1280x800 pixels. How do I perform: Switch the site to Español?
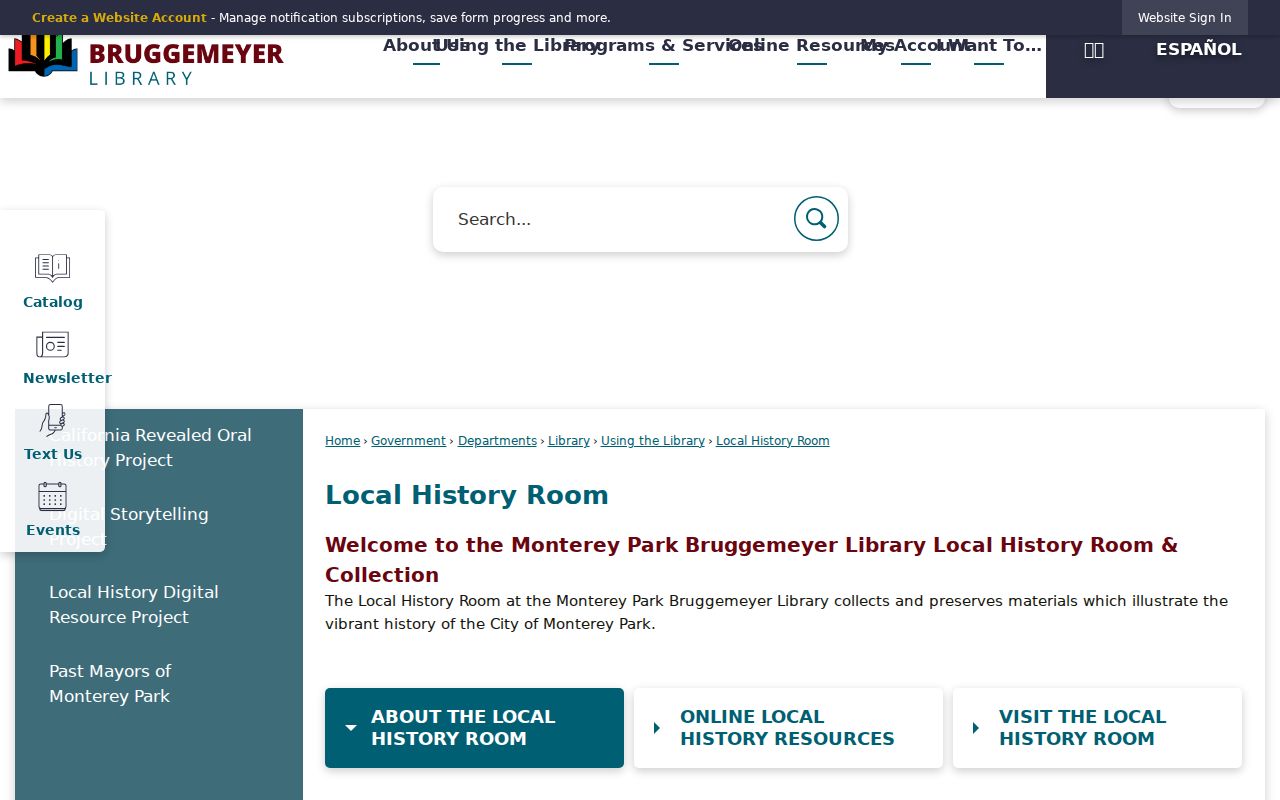point(1198,49)
